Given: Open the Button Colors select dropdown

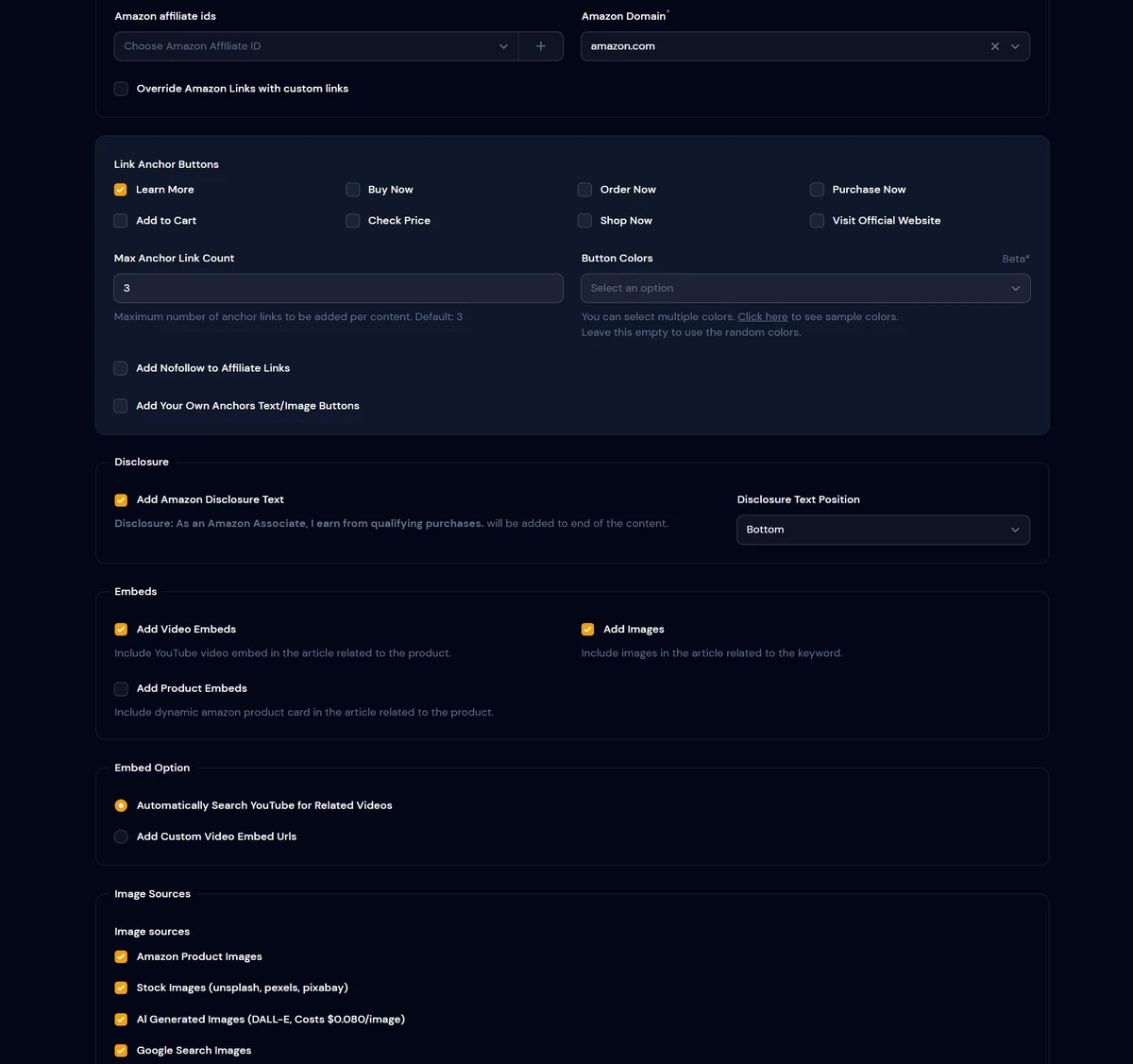Looking at the screenshot, I should click(805, 288).
